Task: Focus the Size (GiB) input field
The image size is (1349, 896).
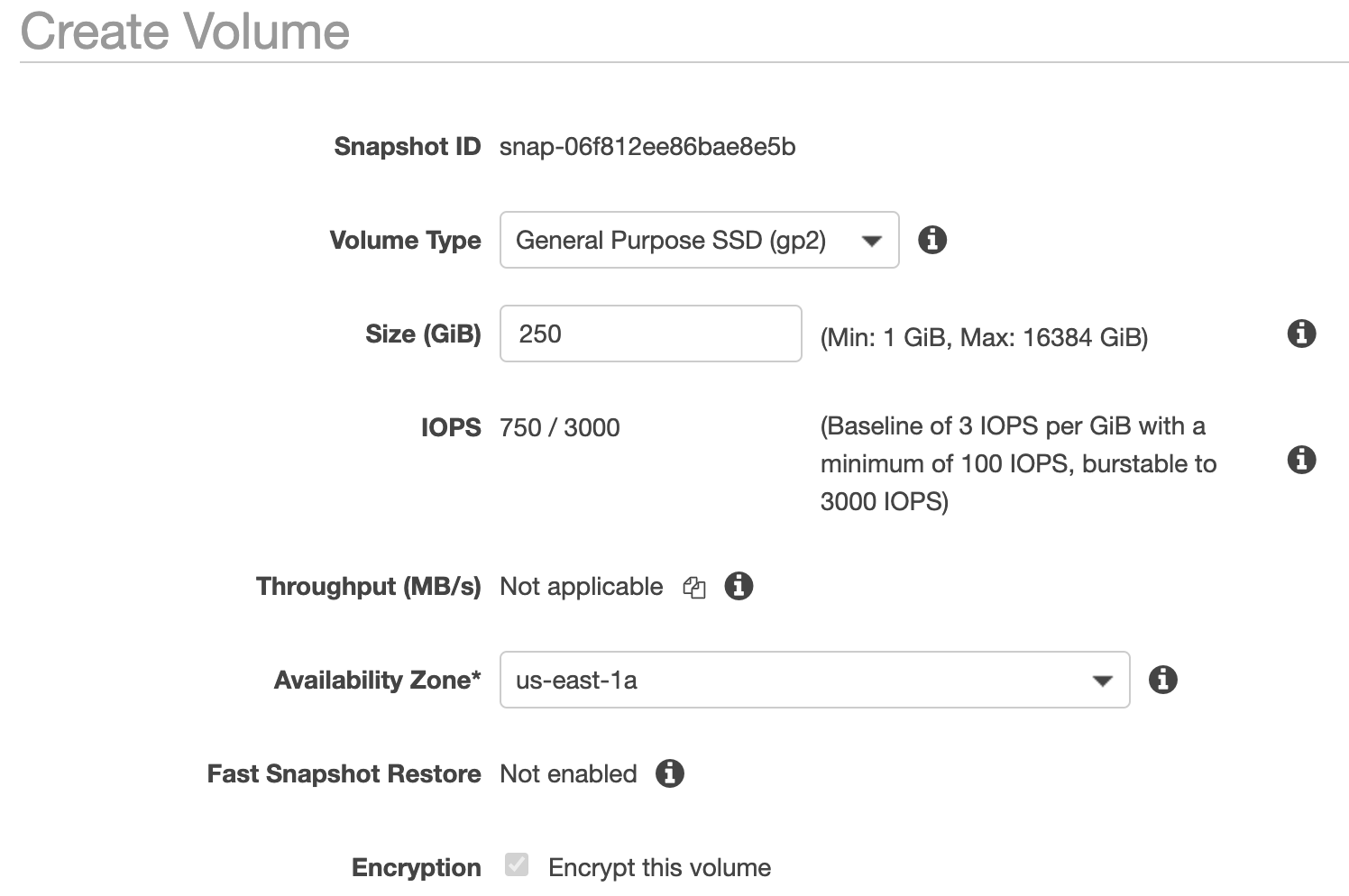Action: click(650, 334)
